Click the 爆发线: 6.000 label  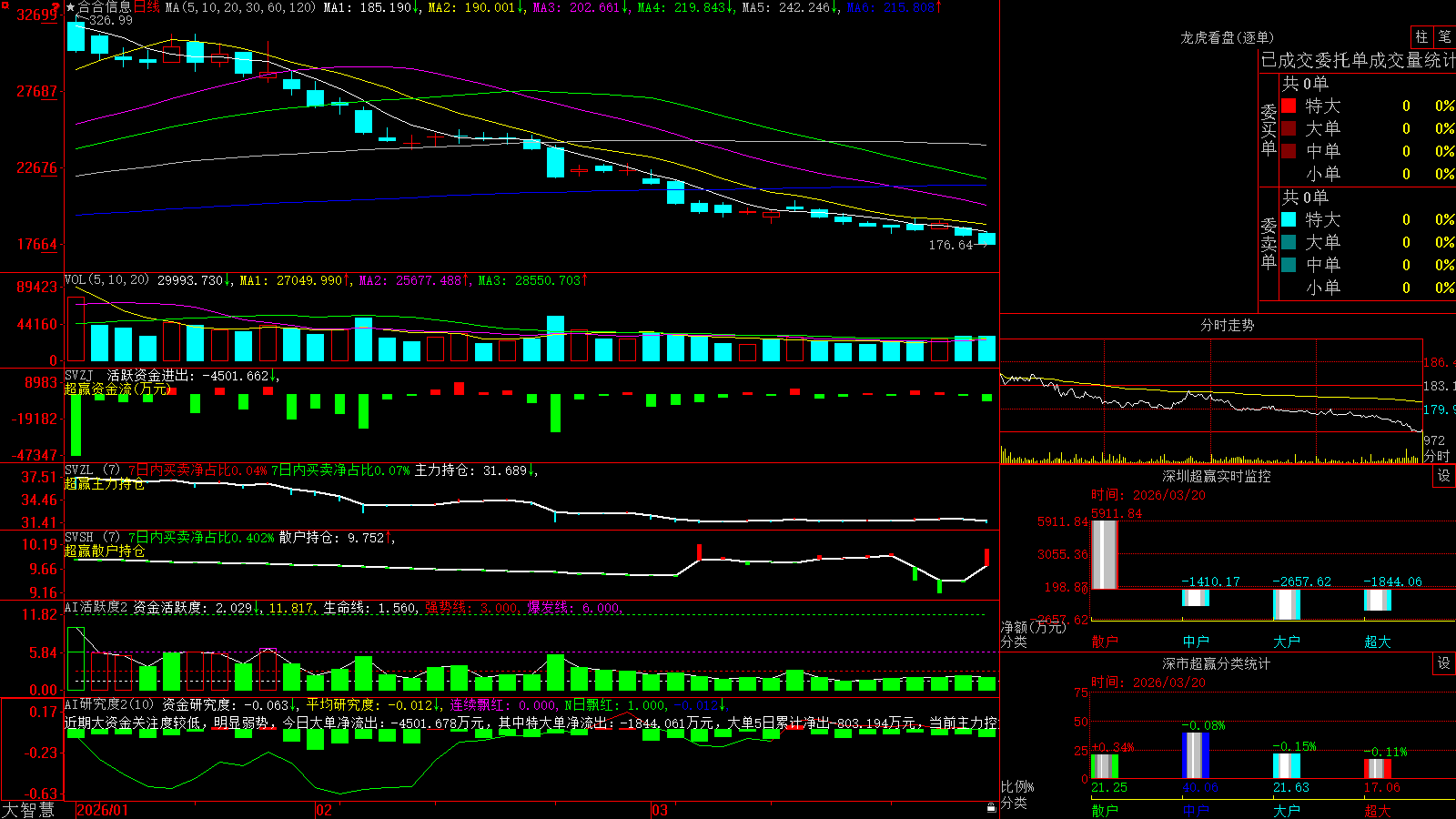(574, 608)
